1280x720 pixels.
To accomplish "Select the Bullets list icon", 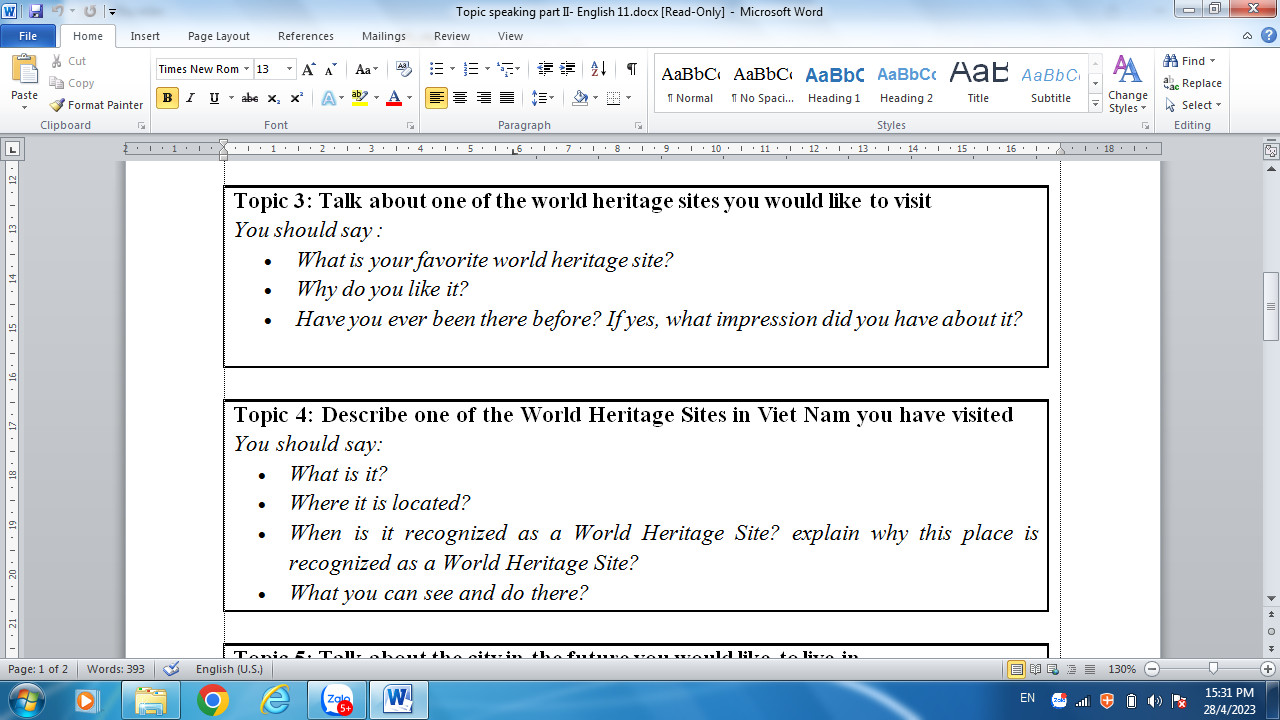I will [x=436, y=69].
